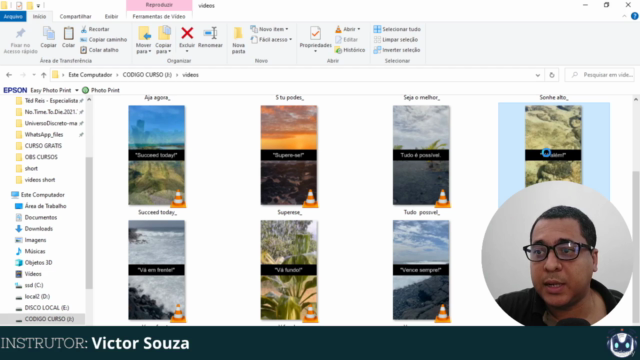Open Propriedades from the ribbon
This screenshot has height=360, width=640.
315,33
